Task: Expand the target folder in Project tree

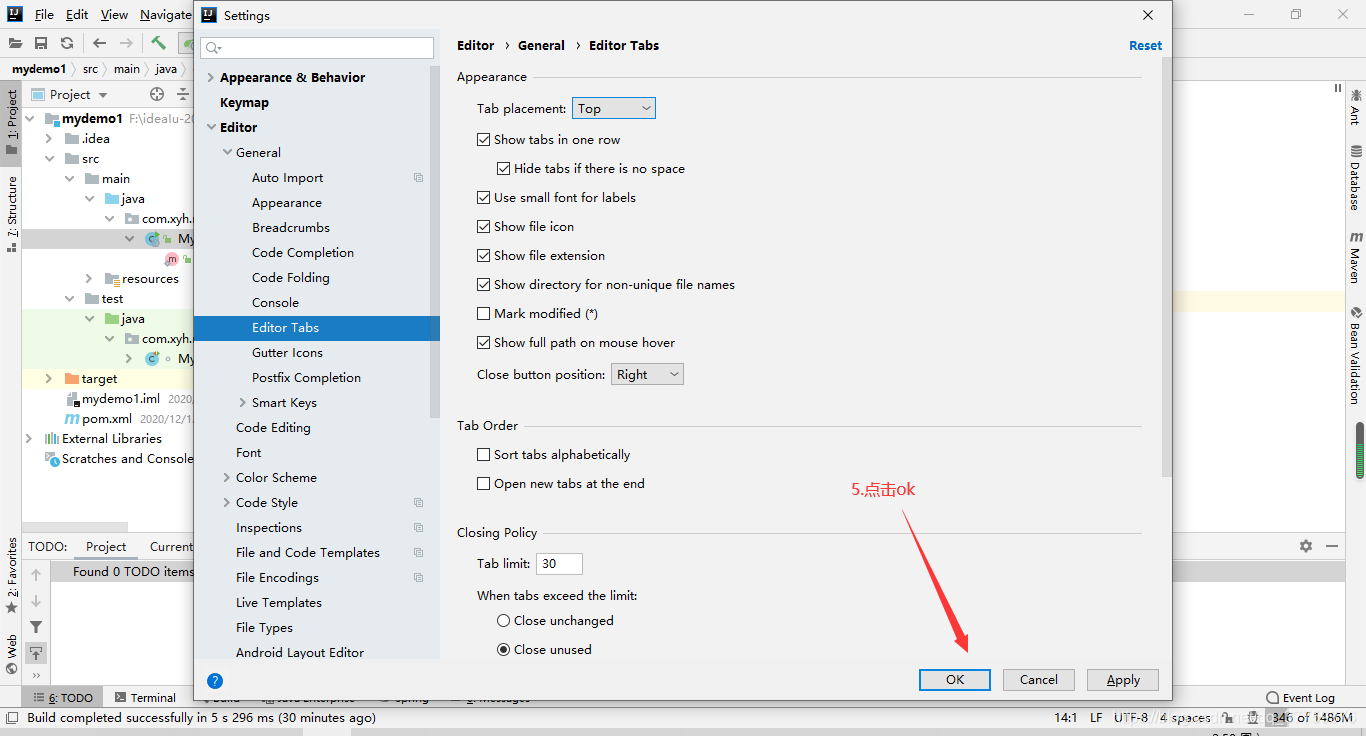Action: (x=49, y=379)
